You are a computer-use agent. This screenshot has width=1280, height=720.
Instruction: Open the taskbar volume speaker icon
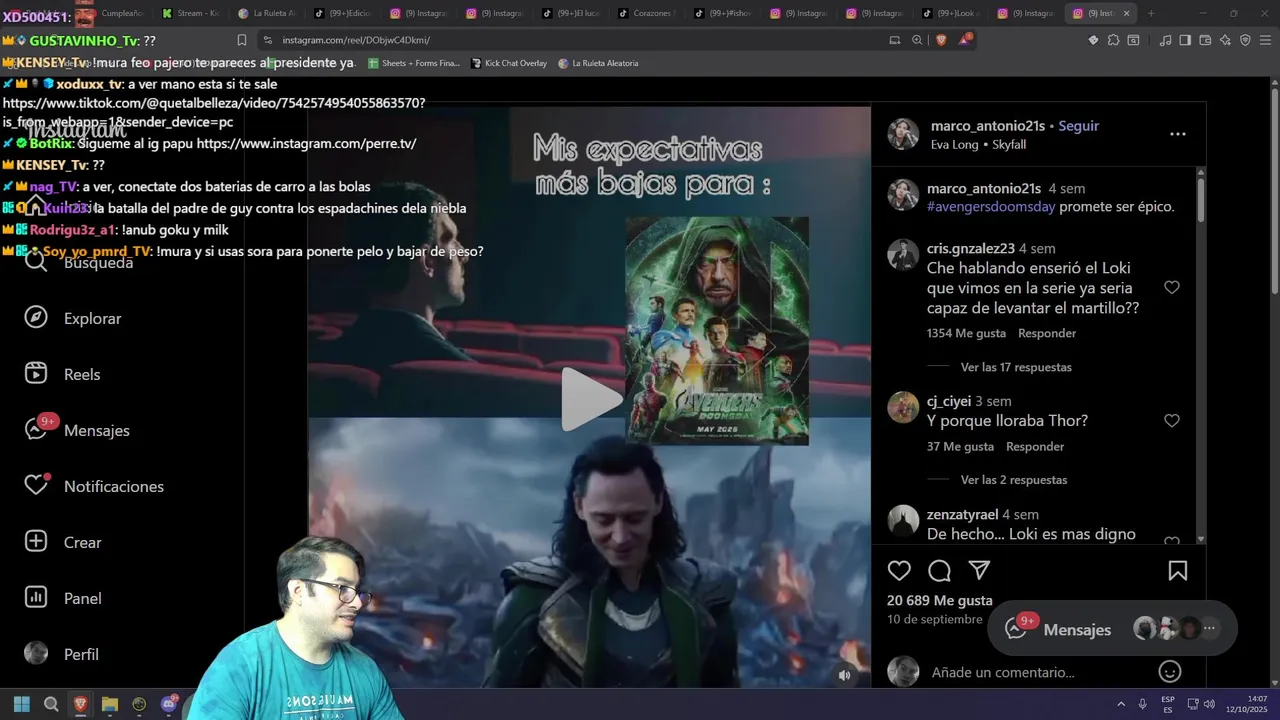click(1208, 704)
